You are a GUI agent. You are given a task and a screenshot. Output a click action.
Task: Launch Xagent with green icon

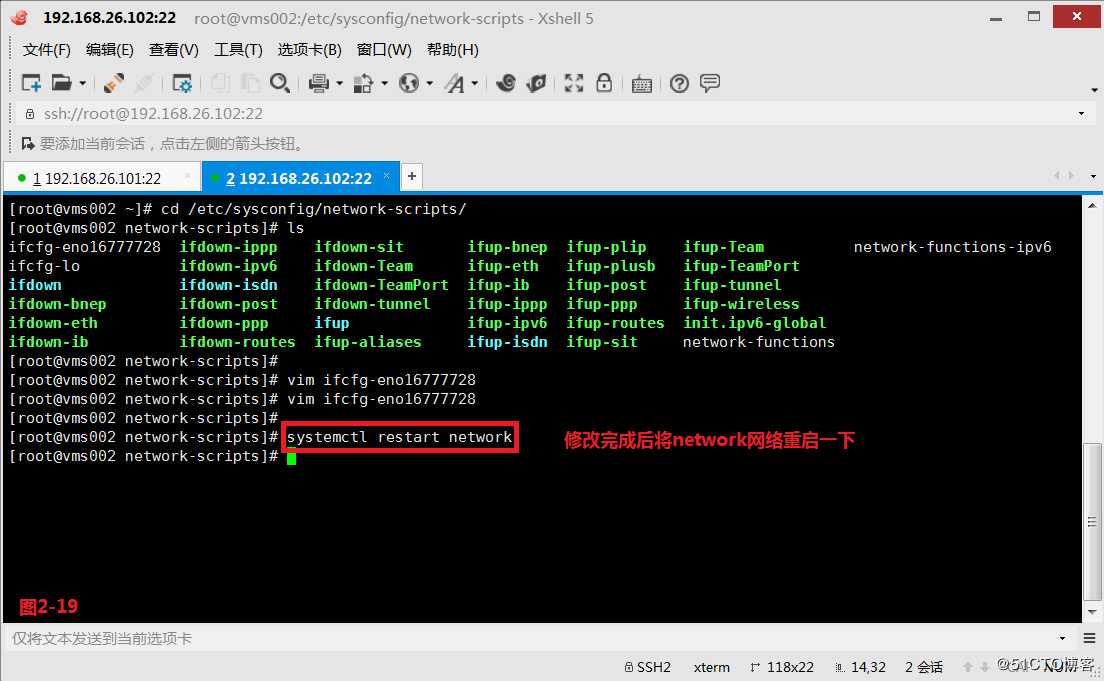click(536, 83)
